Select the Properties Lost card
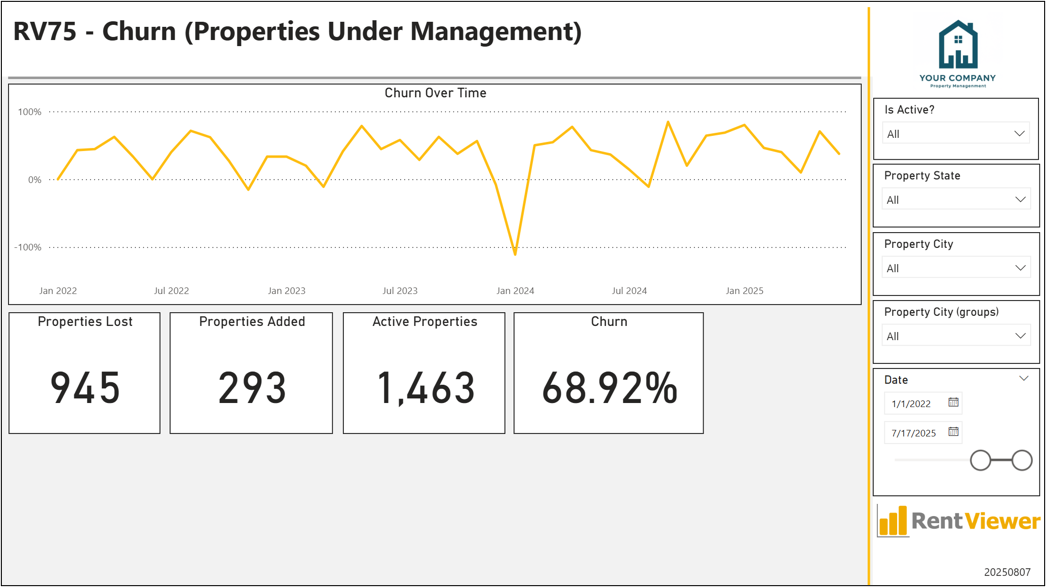This screenshot has width=1046, height=587. [85, 373]
